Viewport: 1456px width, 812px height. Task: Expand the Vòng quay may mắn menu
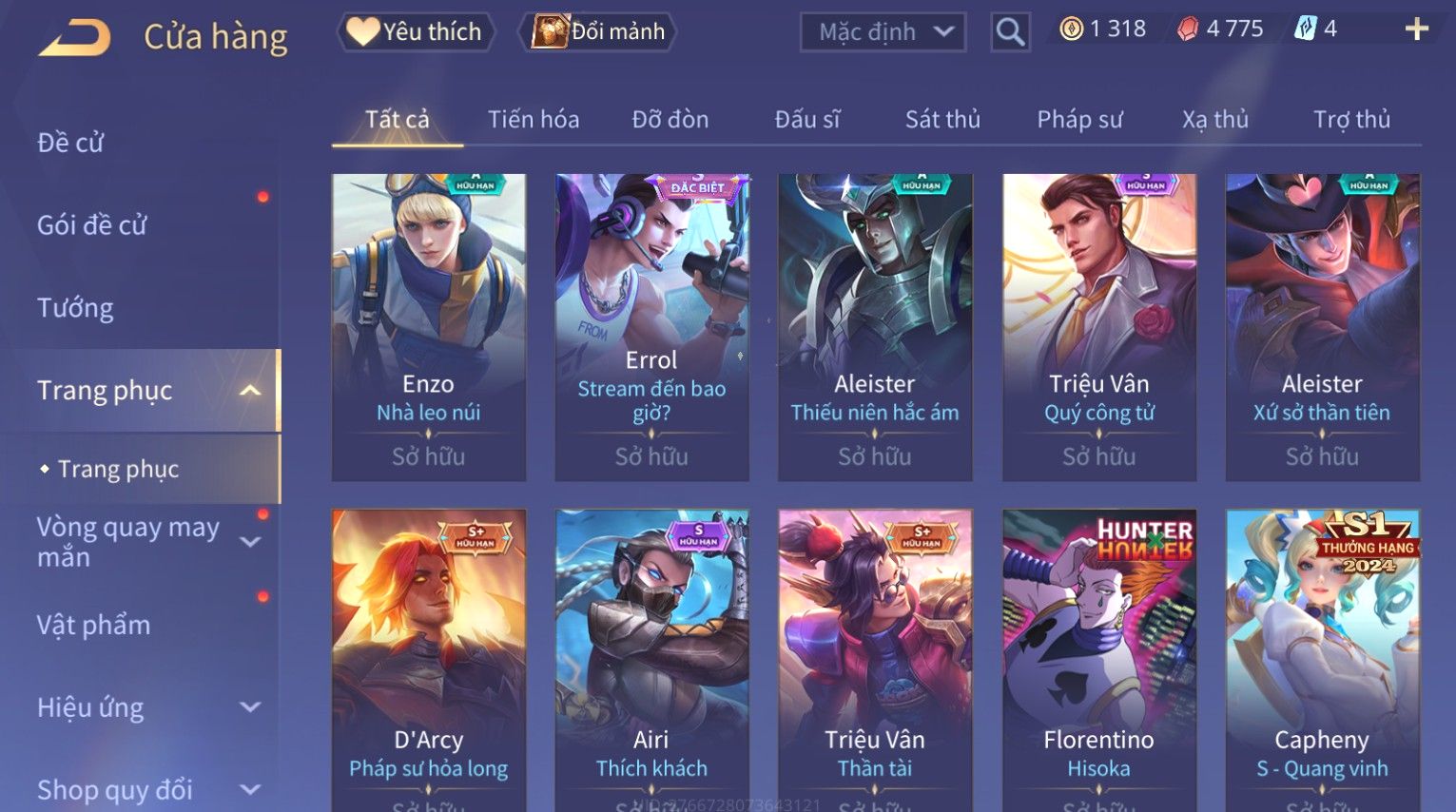click(x=250, y=542)
